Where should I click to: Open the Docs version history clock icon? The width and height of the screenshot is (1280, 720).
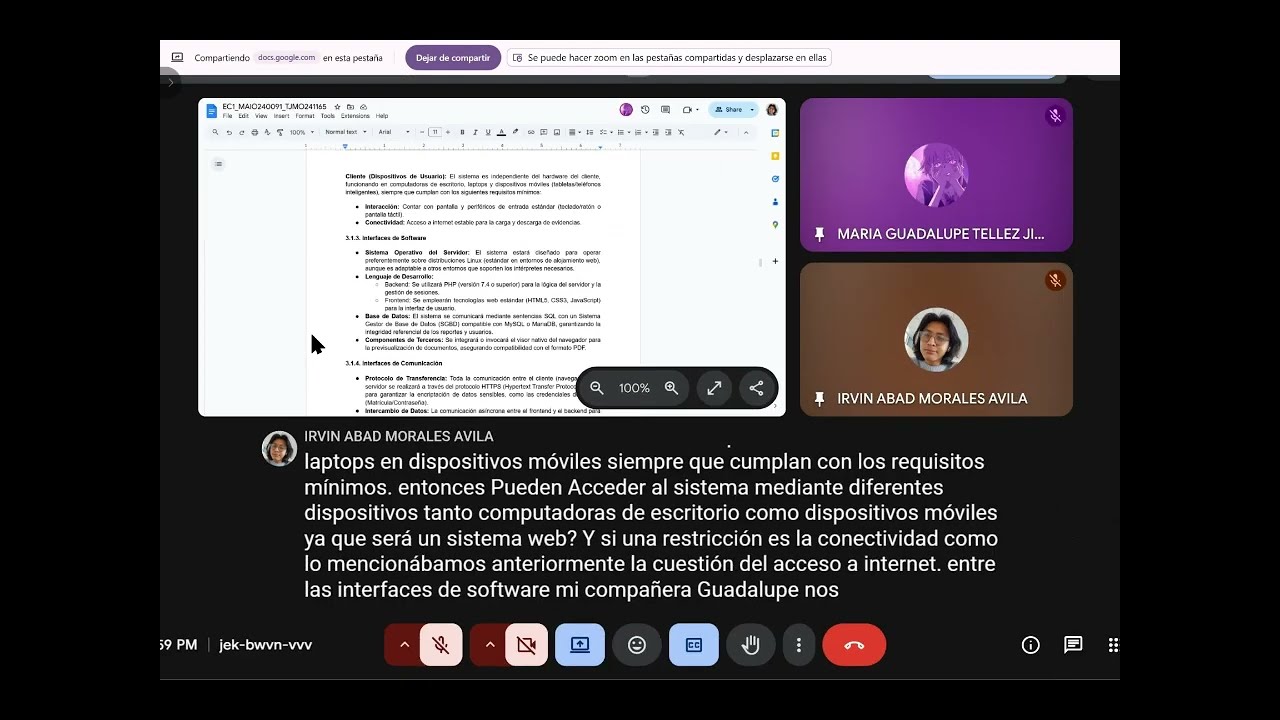point(645,109)
